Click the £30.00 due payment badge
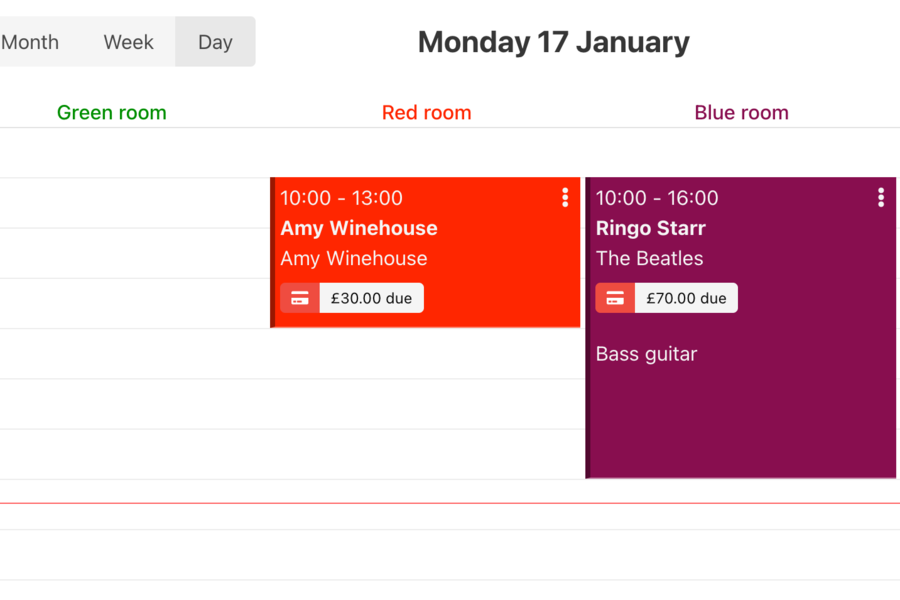This screenshot has width=900, height=600. click(371, 298)
